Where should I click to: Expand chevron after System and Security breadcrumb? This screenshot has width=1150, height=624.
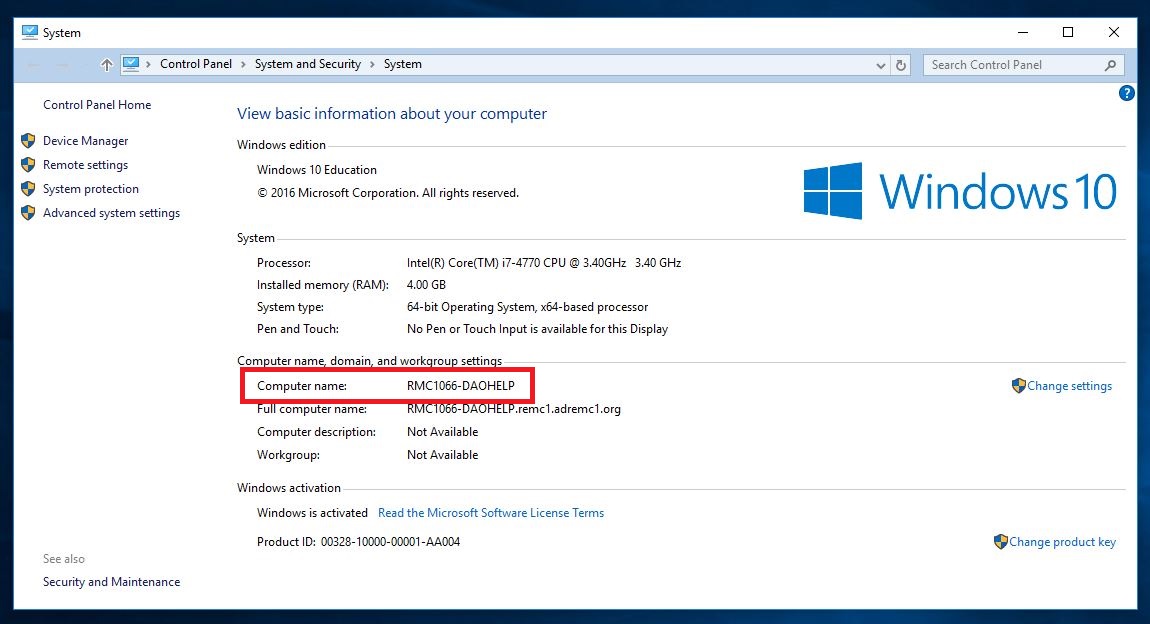tap(372, 65)
